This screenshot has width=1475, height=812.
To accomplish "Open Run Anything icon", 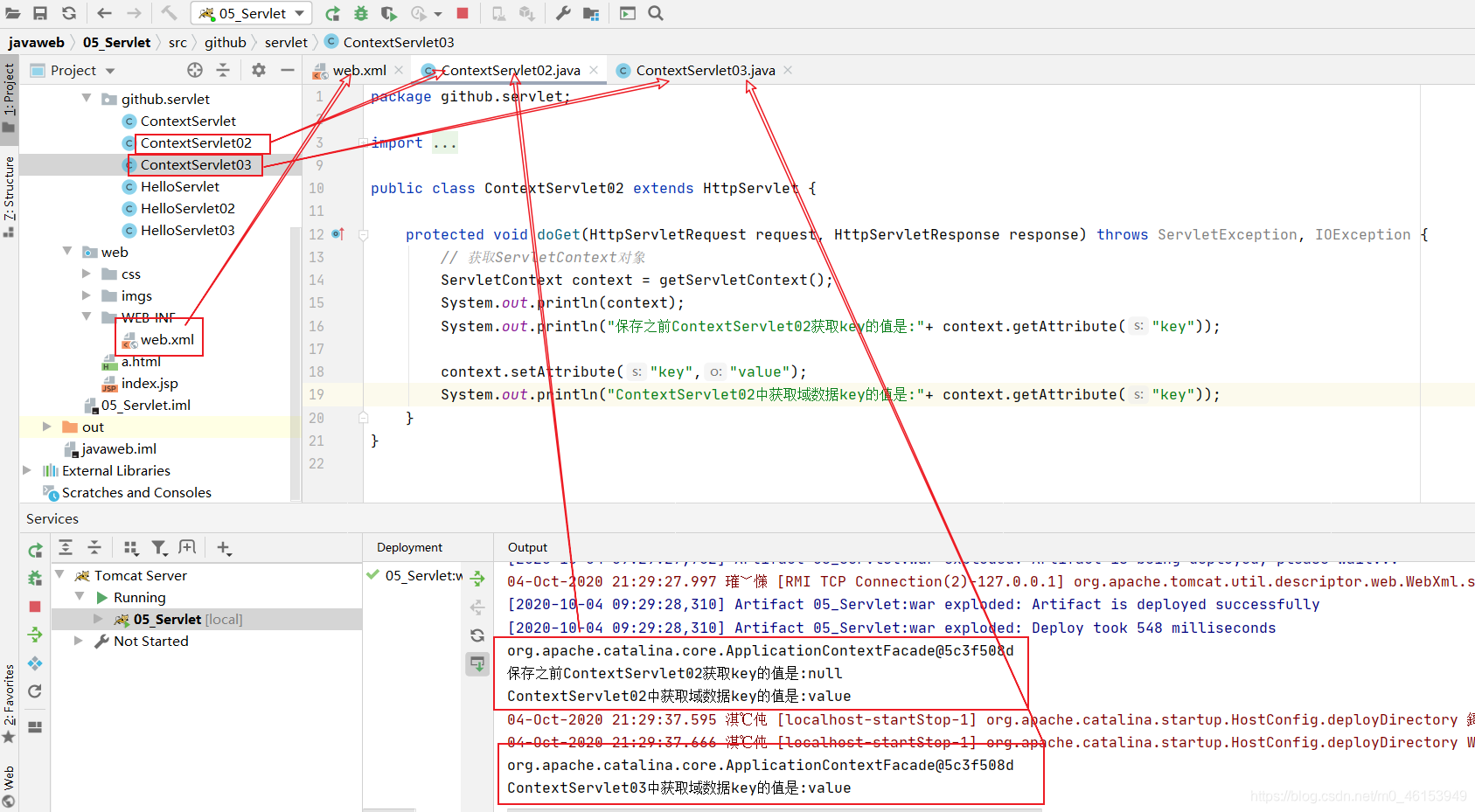I will (x=628, y=13).
